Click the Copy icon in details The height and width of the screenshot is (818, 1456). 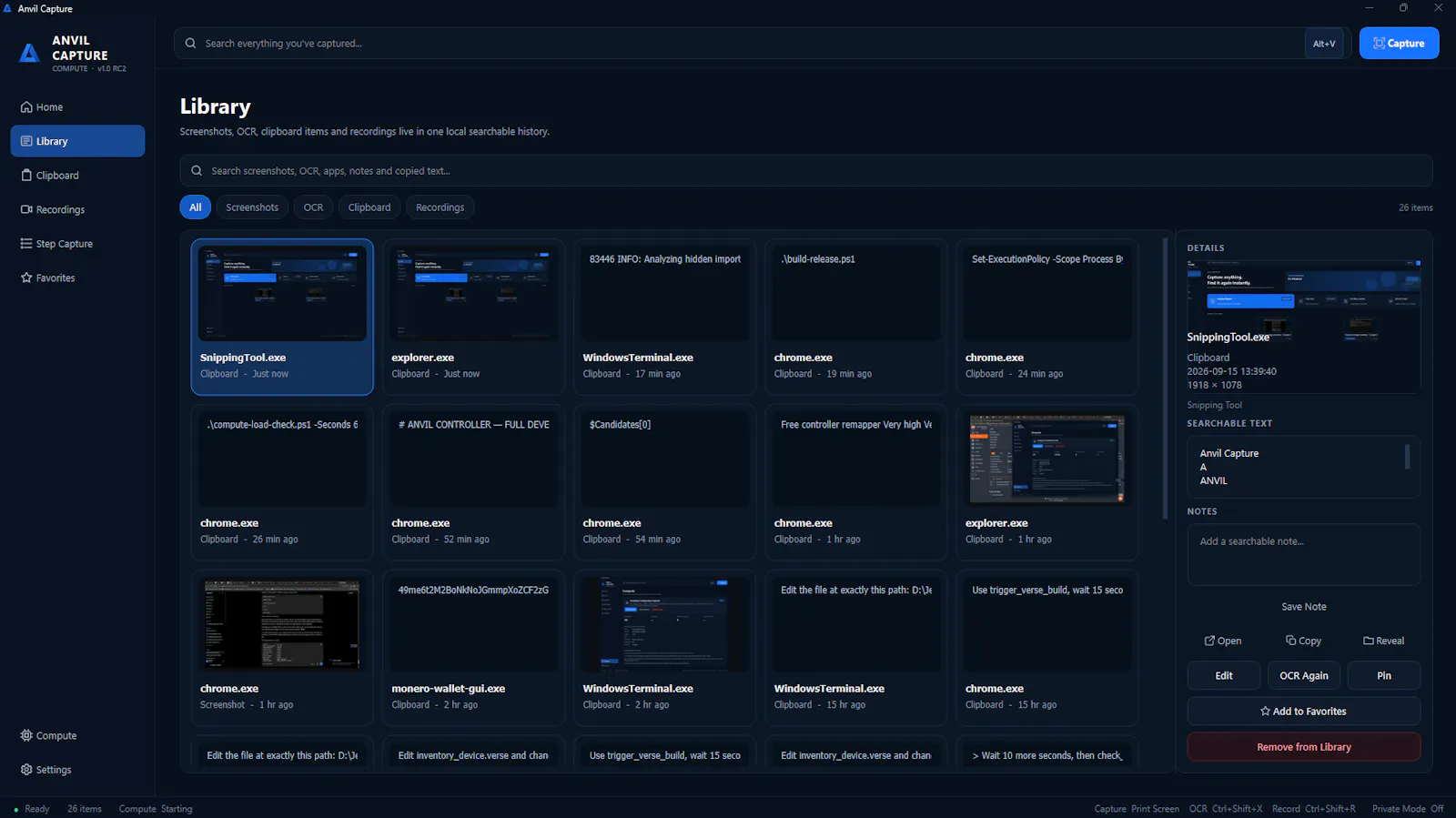[x=1290, y=641]
